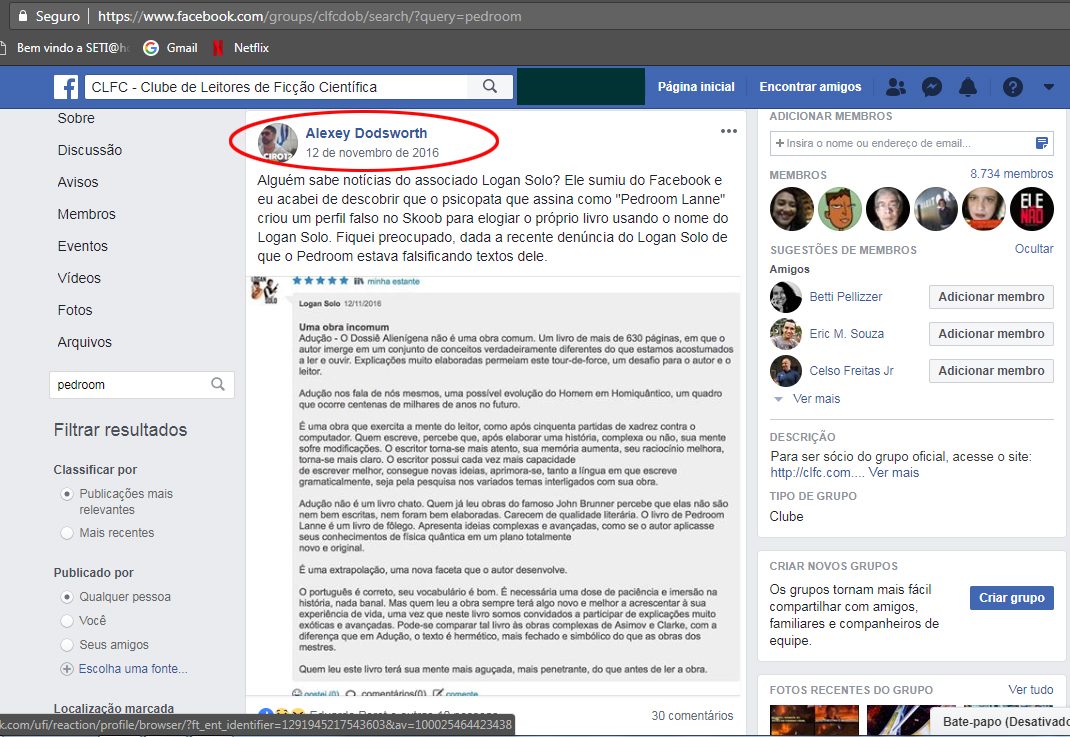
Task: Click Betti Pellizzer avatar
Action: pos(785,297)
